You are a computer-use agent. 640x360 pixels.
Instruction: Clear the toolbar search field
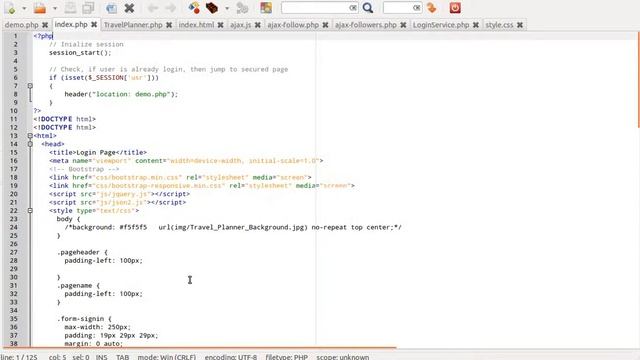(x=353, y=8)
